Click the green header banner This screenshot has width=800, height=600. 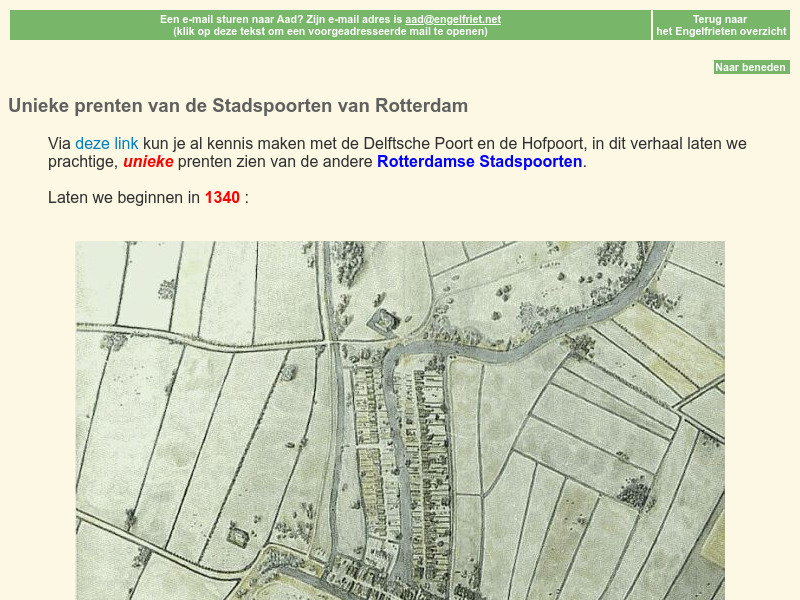point(329,24)
